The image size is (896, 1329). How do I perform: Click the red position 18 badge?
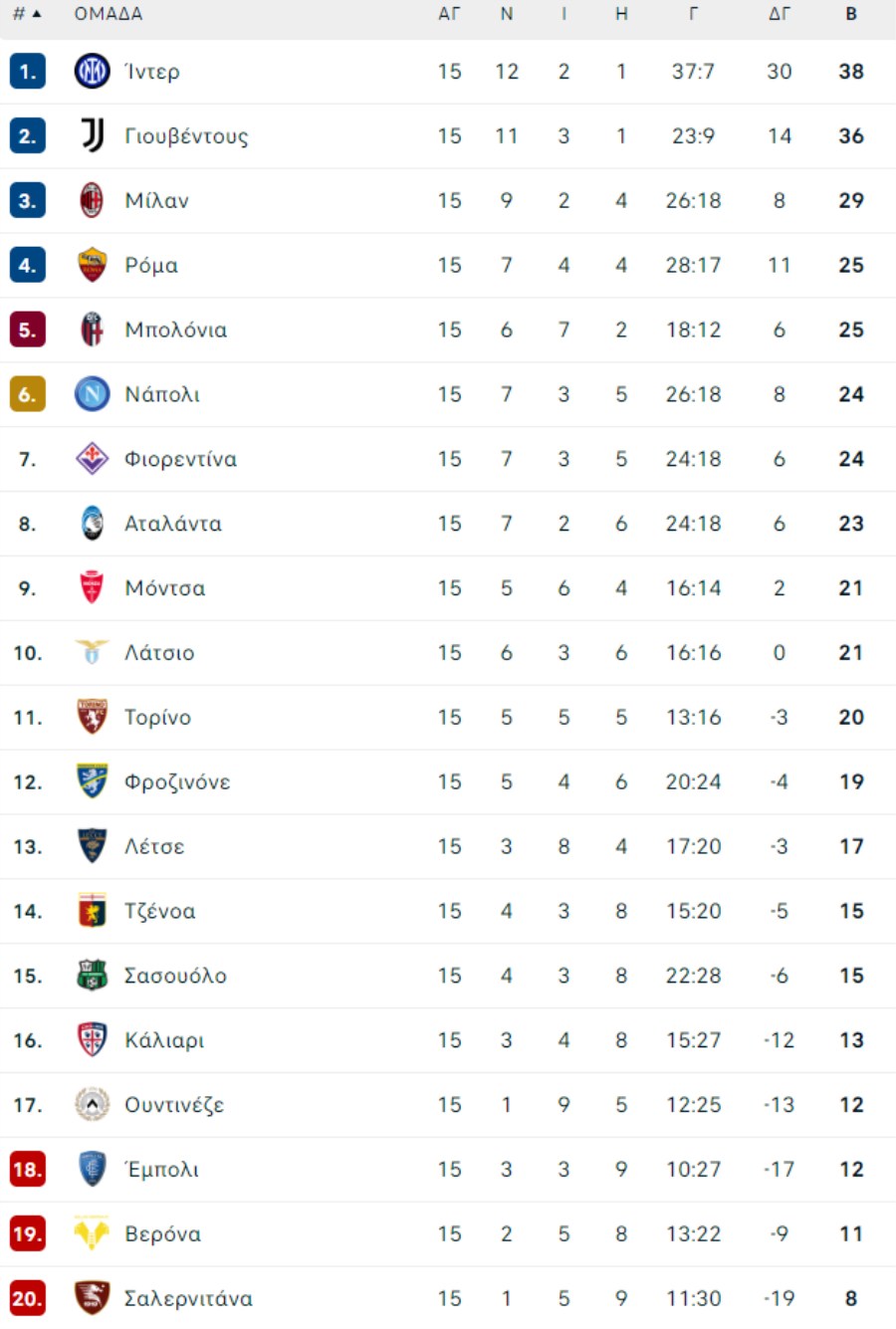27,1170
